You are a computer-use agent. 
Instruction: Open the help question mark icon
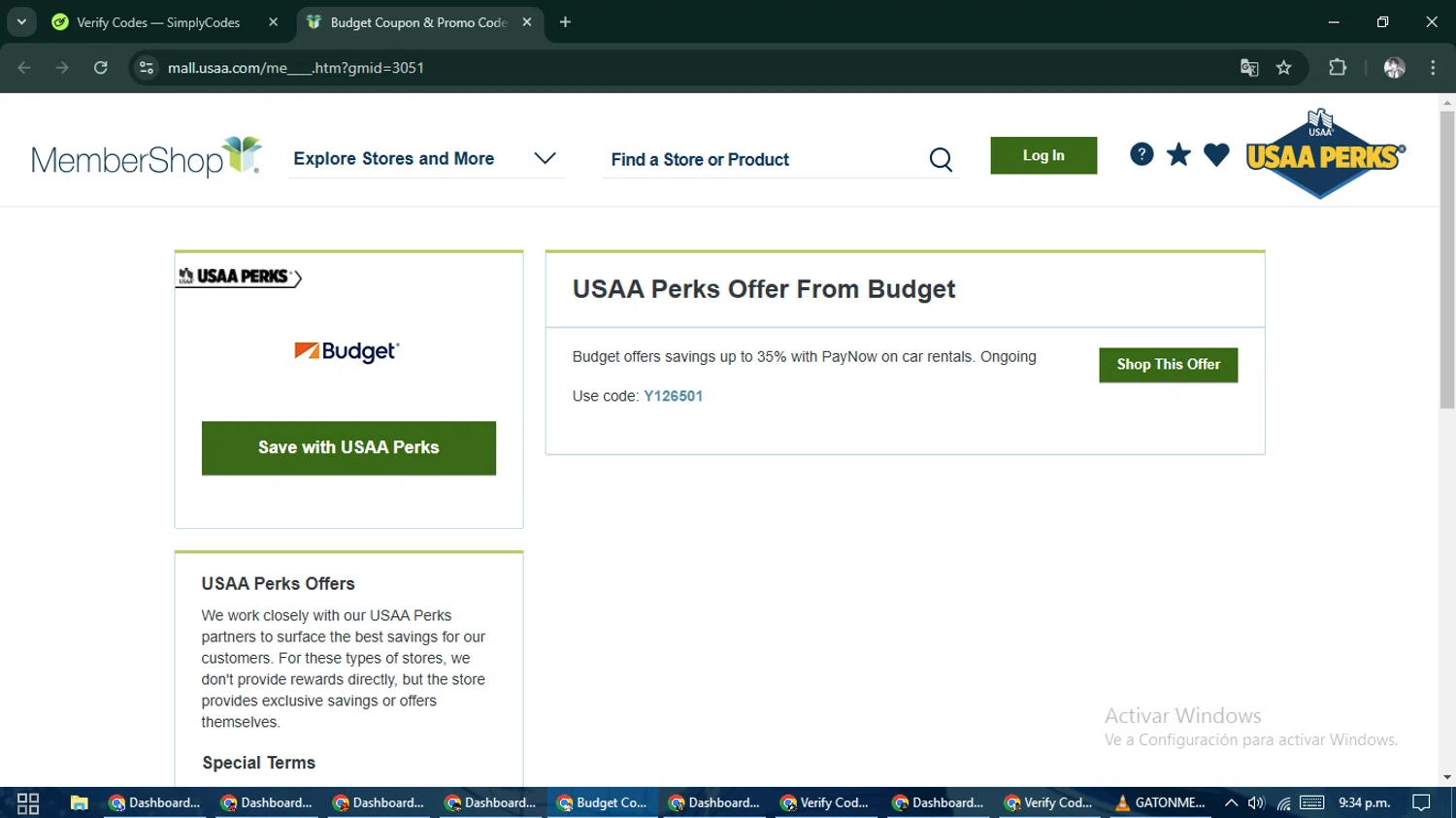(x=1142, y=154)
